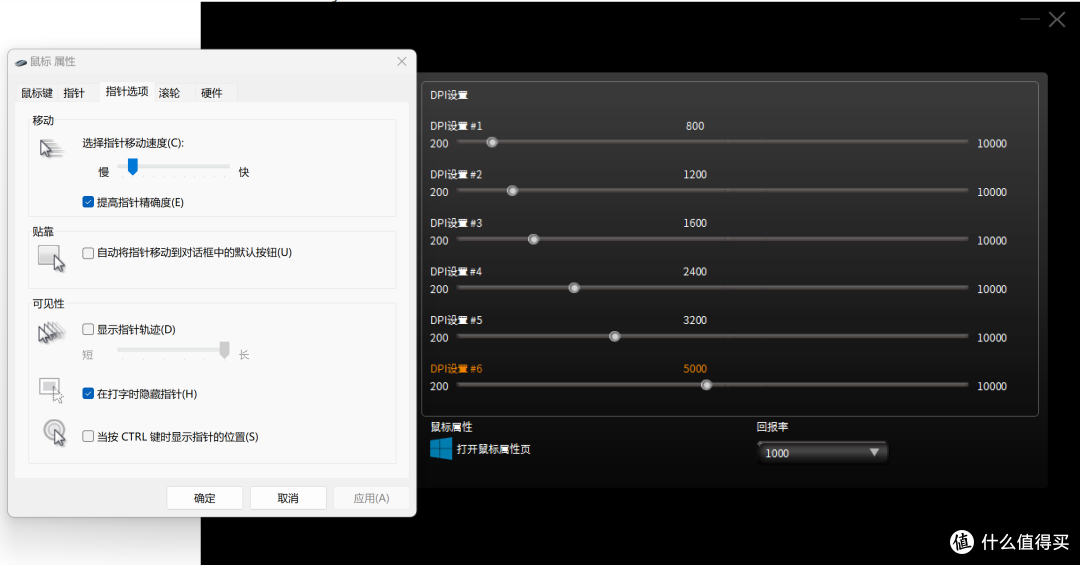Click the DPI设置 #1 slider handle
Screen dimensions: 1080x565
[492, 143]
